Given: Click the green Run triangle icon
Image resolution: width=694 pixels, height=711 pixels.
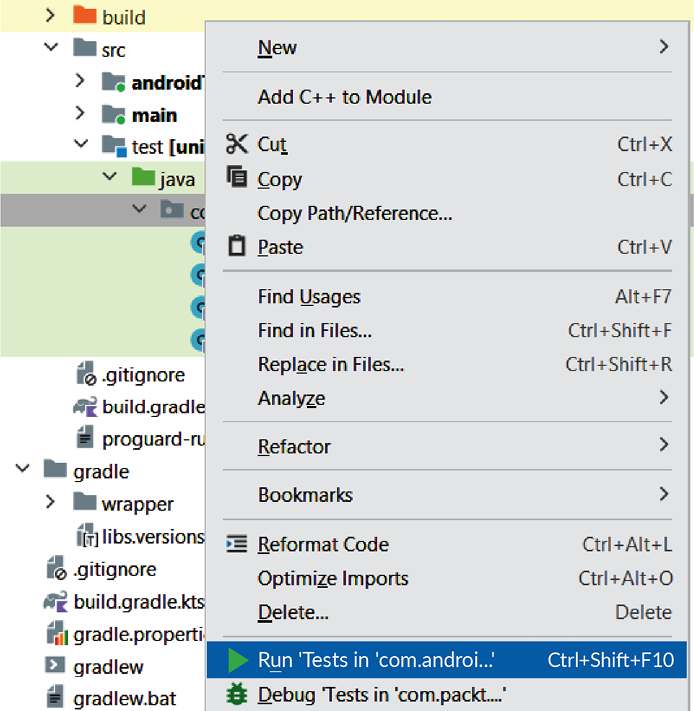Looking at the screenshot, I should point(237,660).
